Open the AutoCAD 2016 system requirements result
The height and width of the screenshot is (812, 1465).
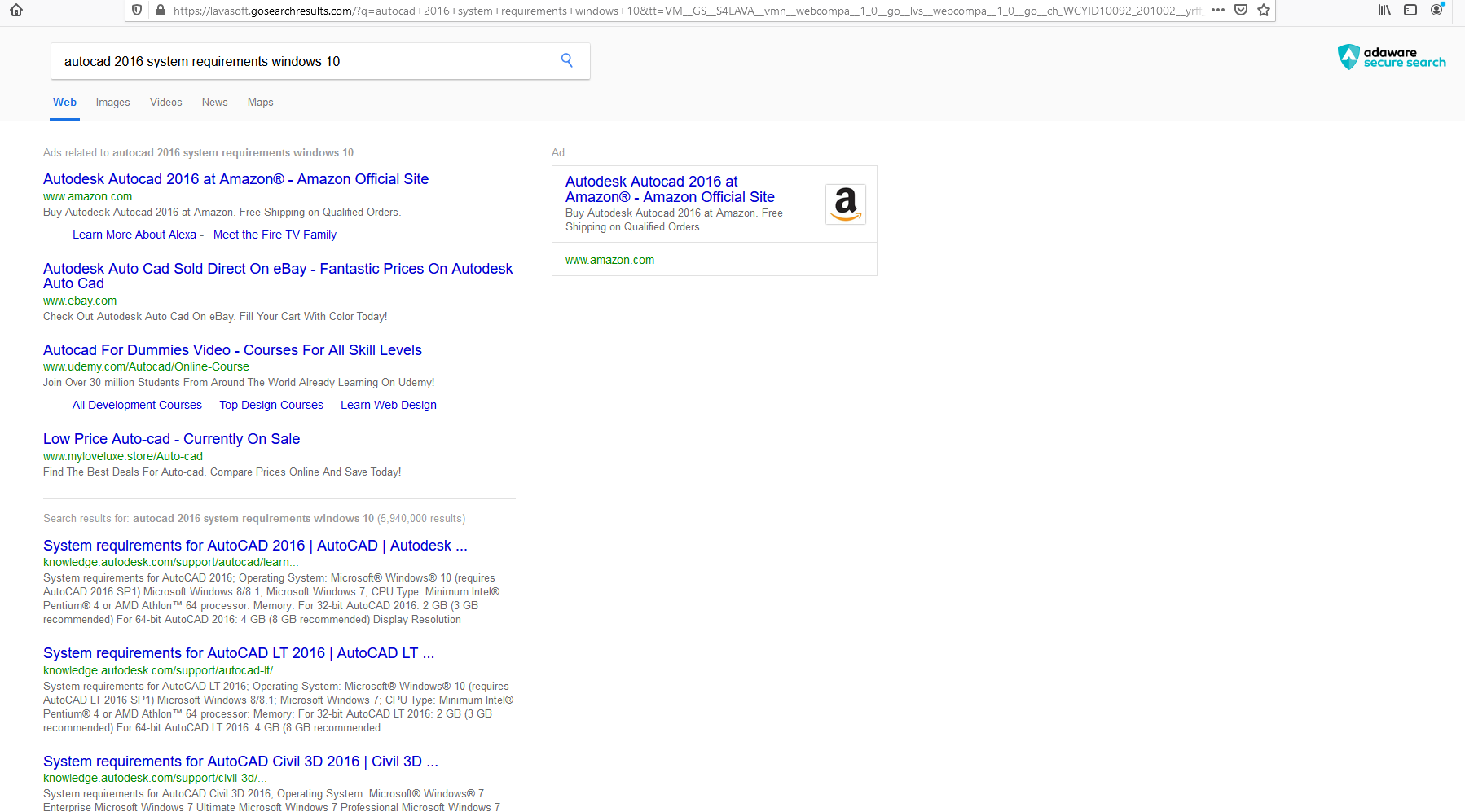click(x=255, y=545)
